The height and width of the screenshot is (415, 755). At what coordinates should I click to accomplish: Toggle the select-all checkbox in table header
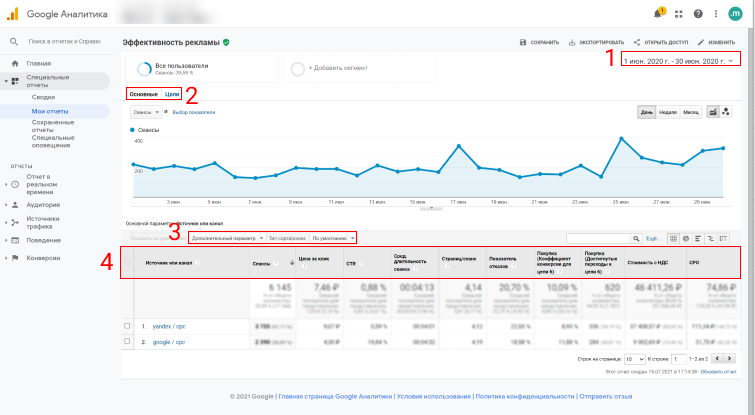click(x=127, y=263)
